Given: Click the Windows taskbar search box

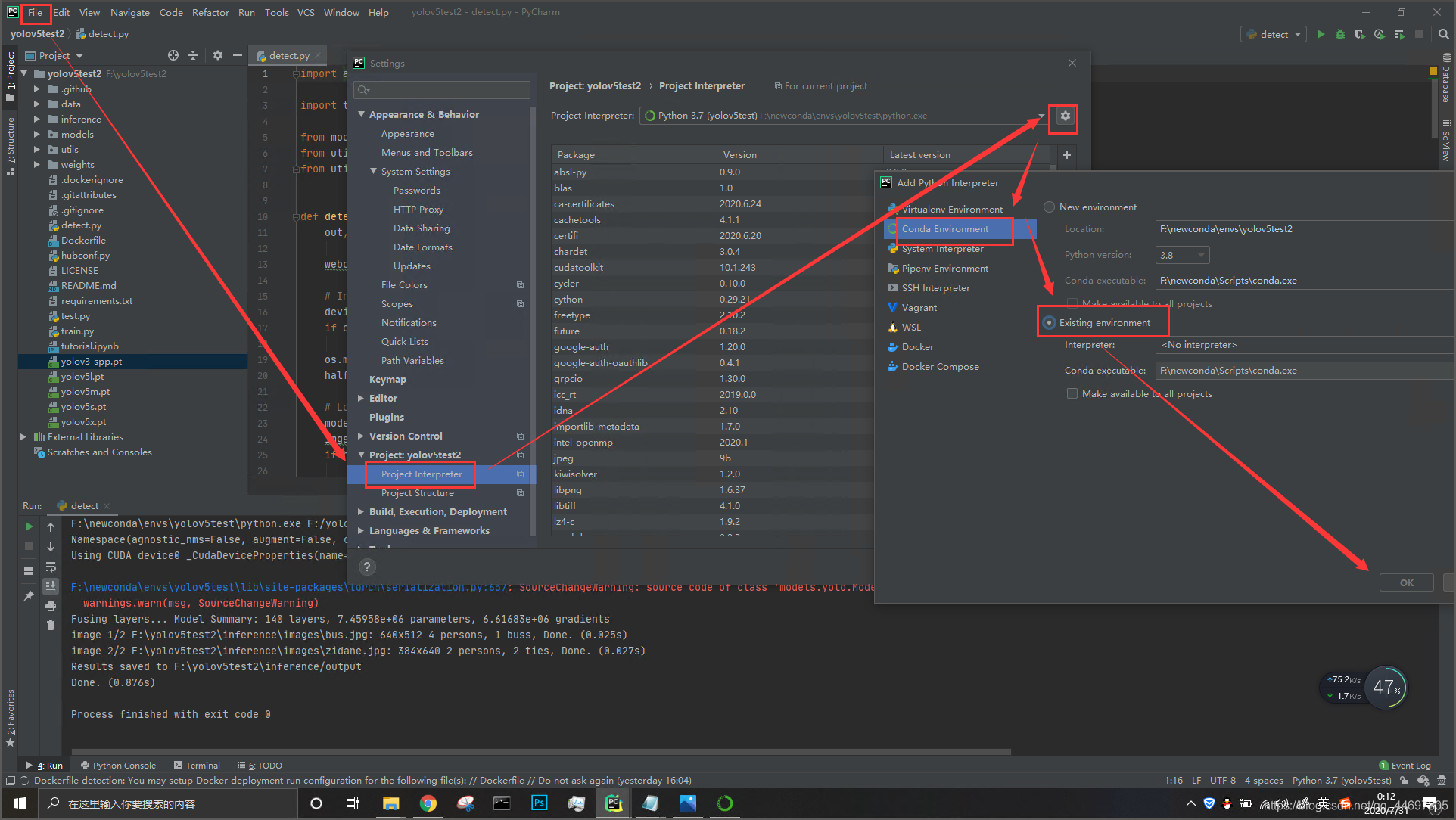Looking at the screenshot, I should pyautogui.click(x=167, y=803).
